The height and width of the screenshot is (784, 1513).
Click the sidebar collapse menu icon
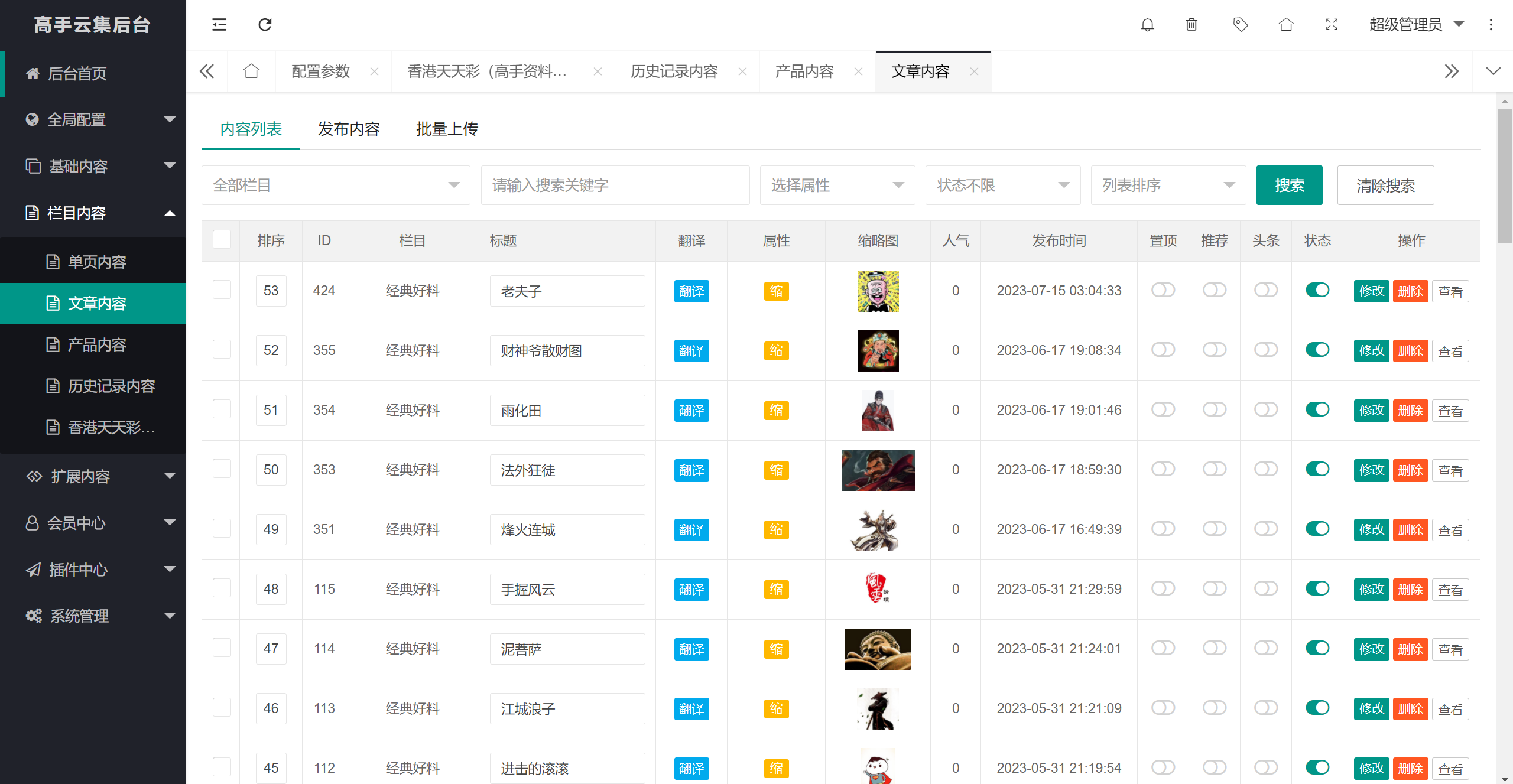(219, 24)
